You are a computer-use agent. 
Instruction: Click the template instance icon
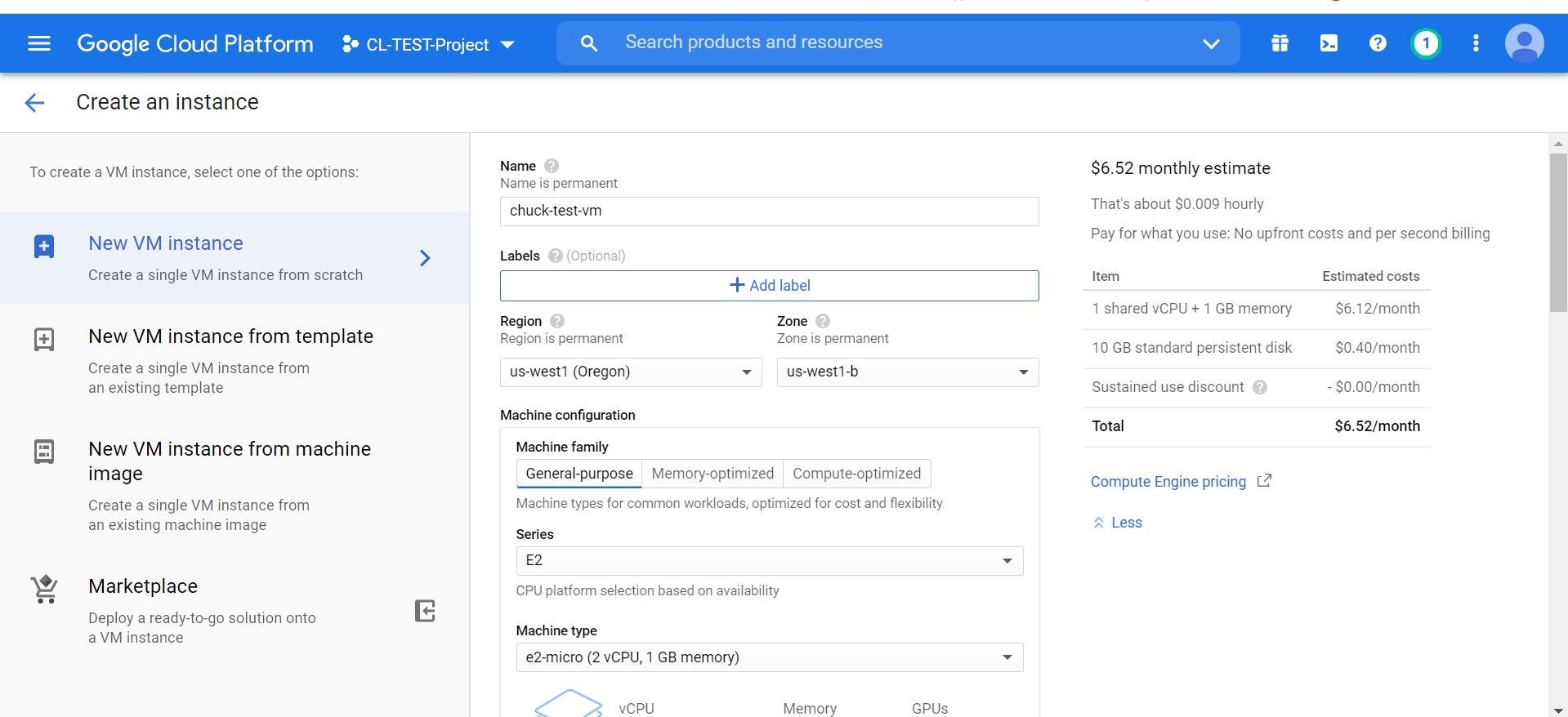tap(44, 340)
